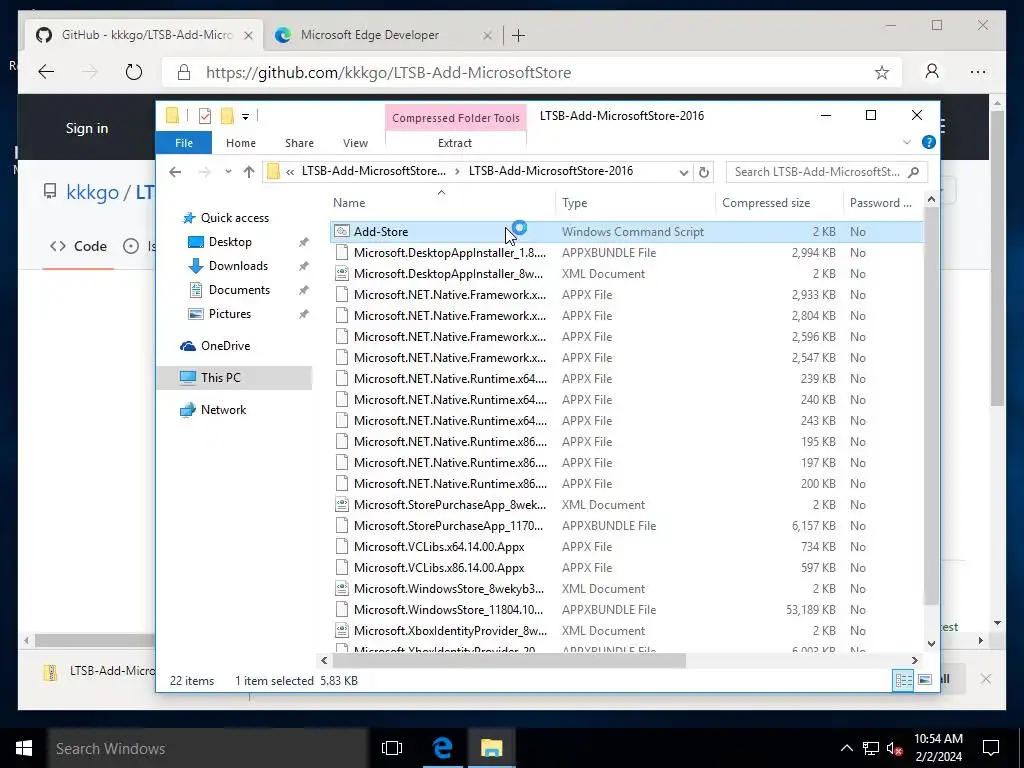1024x768 pixels.
Task: Click the file list vertical scrollbar
Action: click(931, 405)
